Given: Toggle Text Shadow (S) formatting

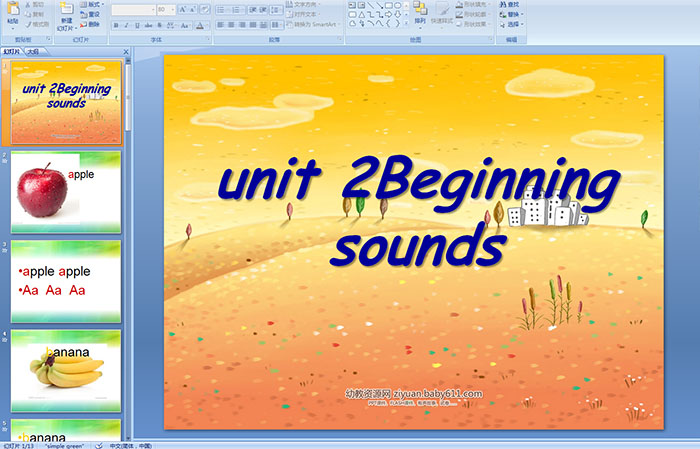Looking at the screenshot, I should (159, 25).
